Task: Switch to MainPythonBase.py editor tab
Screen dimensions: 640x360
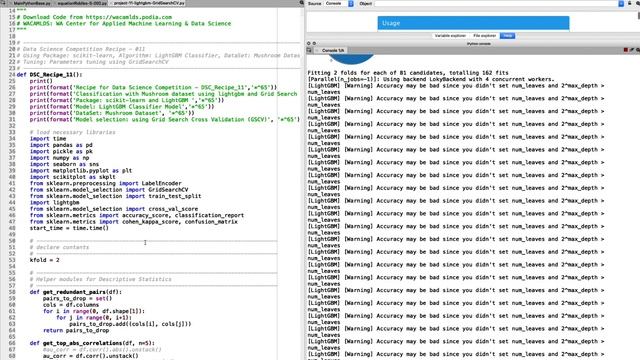Action: 30,3
